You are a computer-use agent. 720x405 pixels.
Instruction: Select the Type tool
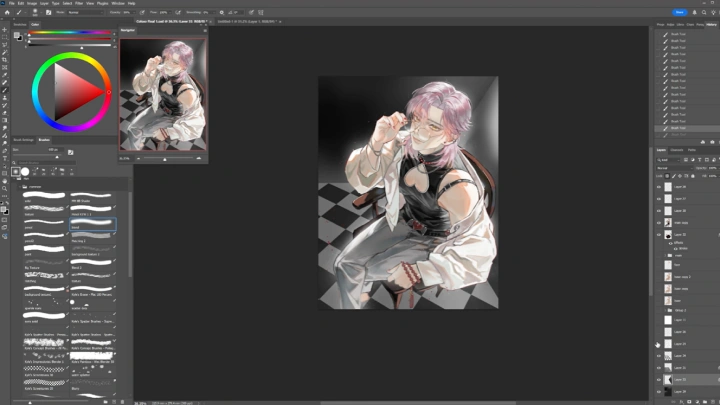(5, 158)
